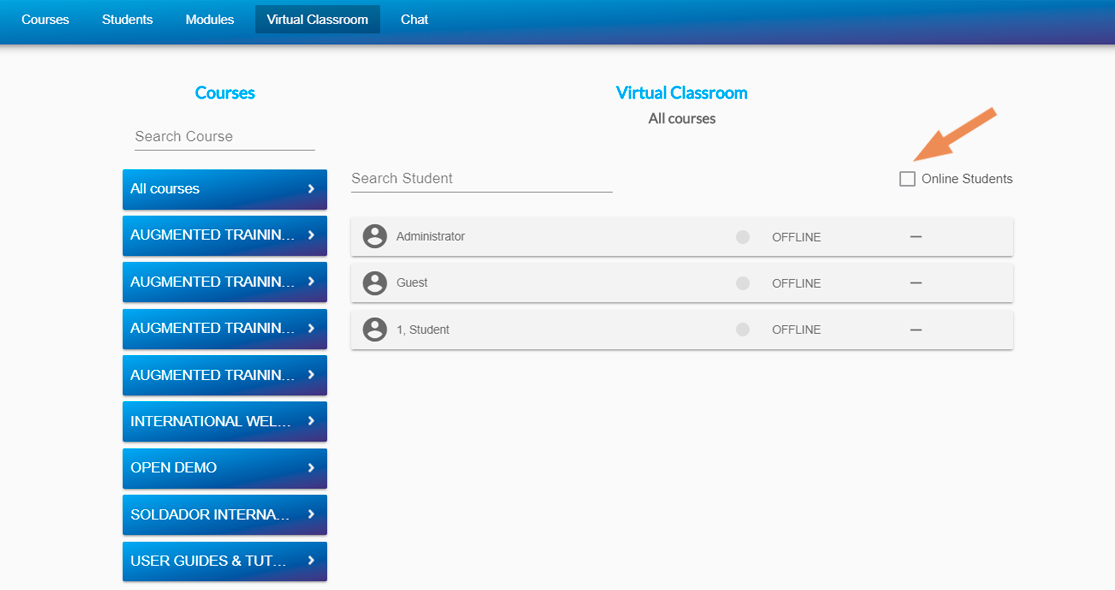Enable the Online Students checkbox
Viewport: 1115px width, 590px height.
point(907,179)
